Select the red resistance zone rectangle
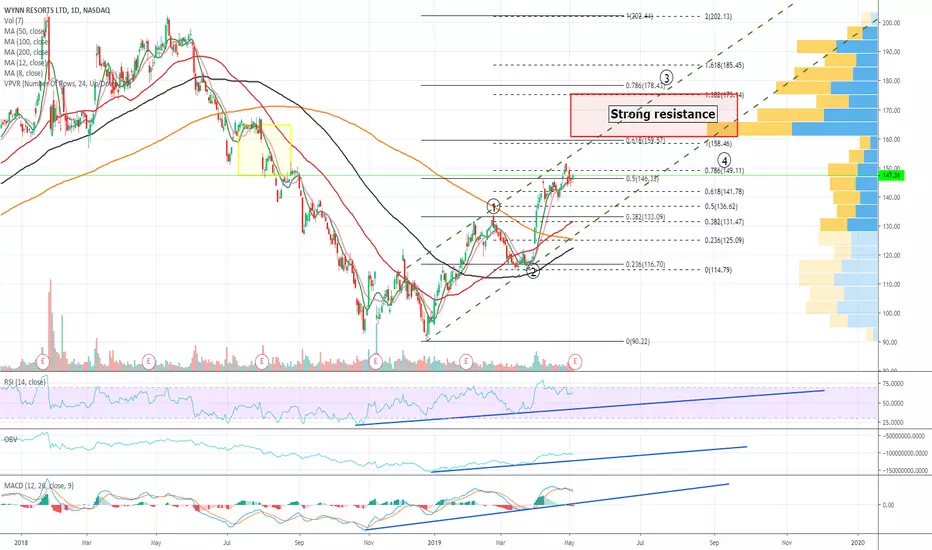This screenshot has height=550, width=932. click(654, 115)
